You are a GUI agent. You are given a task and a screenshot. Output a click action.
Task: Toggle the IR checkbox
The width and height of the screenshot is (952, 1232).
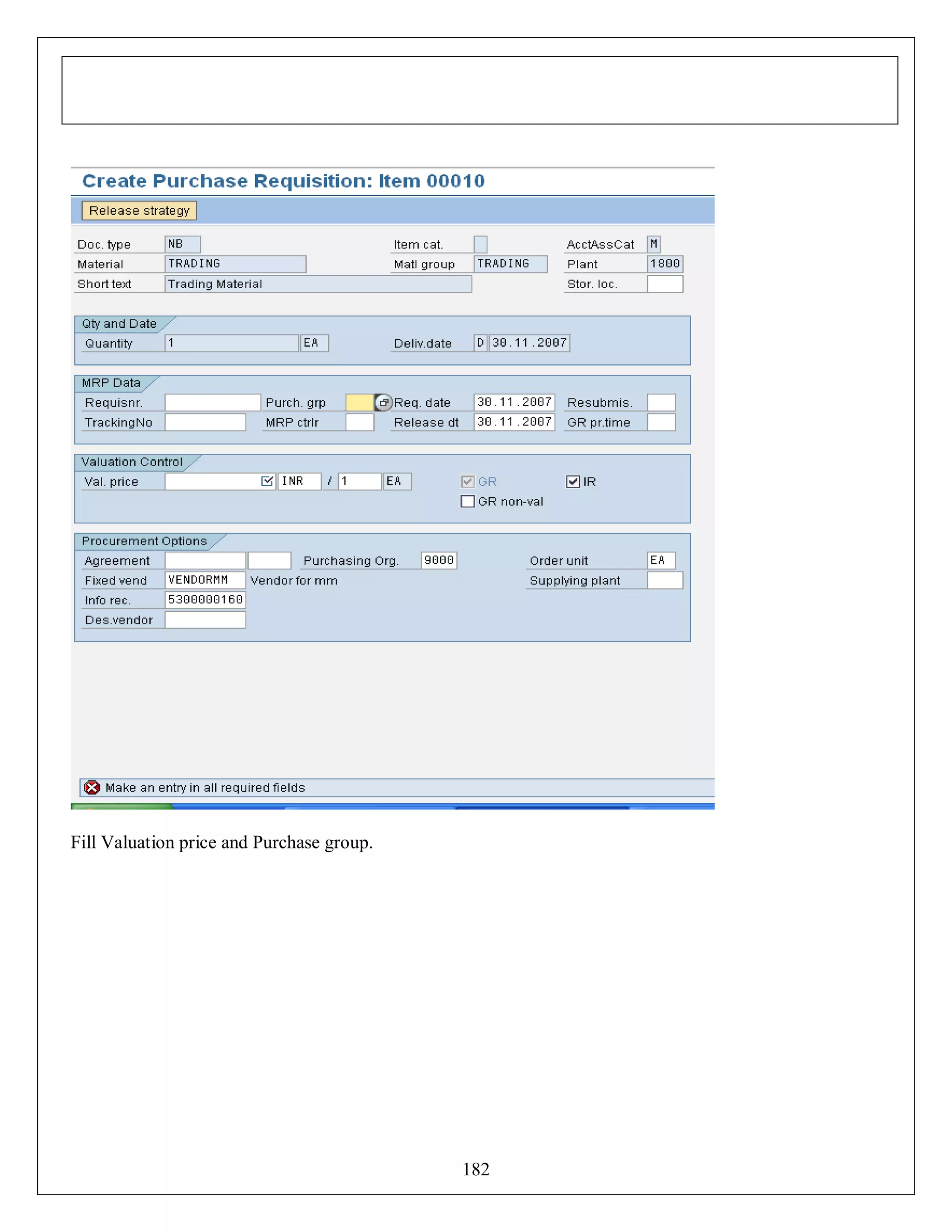[572, 481]
